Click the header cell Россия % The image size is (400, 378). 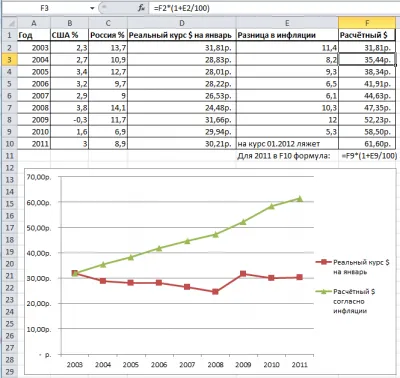coord(108,35)
